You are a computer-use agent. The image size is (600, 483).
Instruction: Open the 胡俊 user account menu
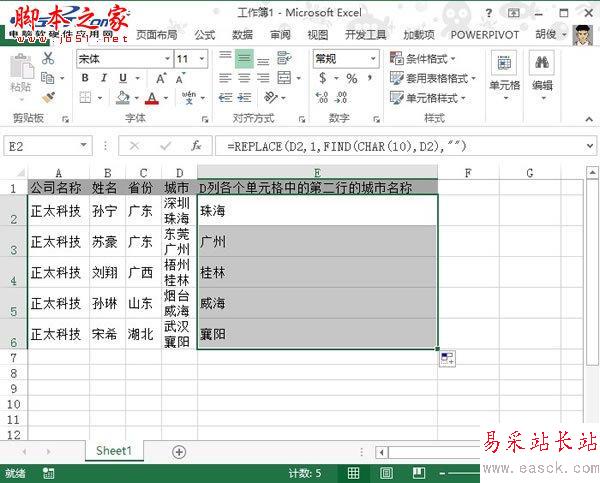click(x=550, y=34)
